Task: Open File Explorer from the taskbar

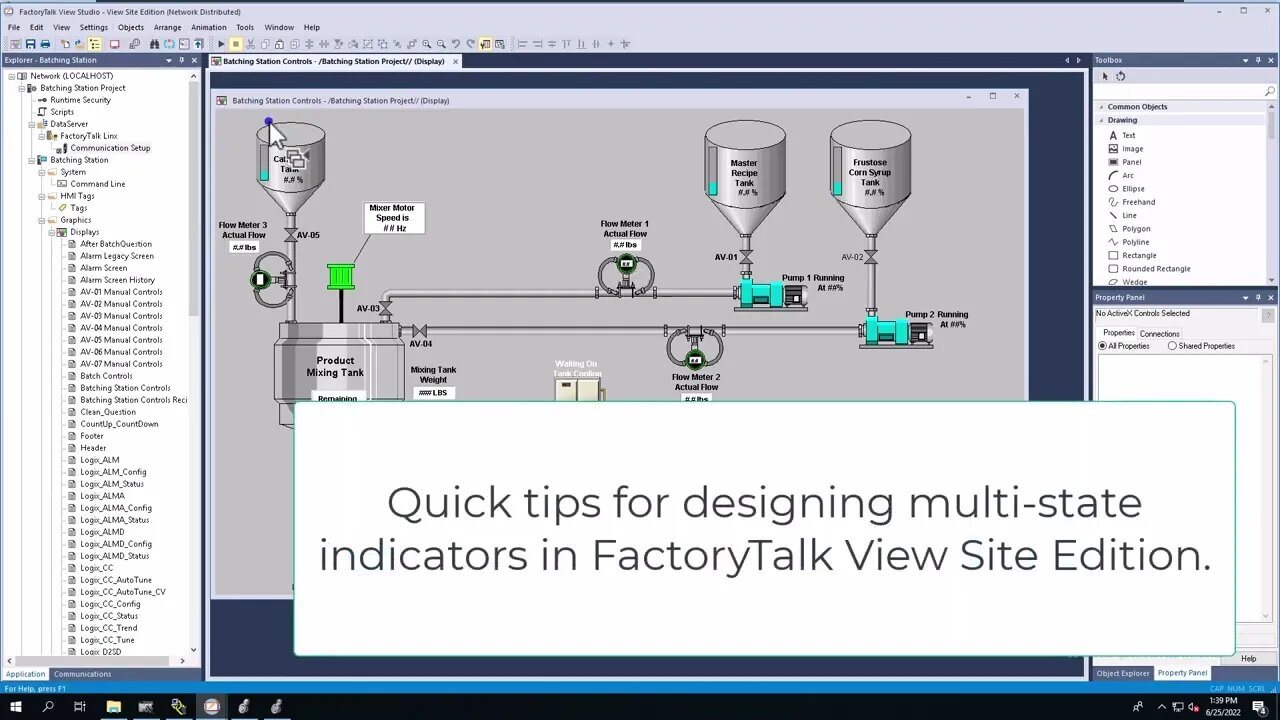Action: 113,707
